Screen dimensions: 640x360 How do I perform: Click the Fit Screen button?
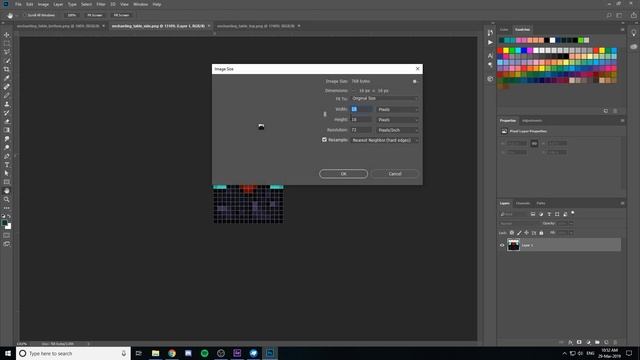point(95,15)
